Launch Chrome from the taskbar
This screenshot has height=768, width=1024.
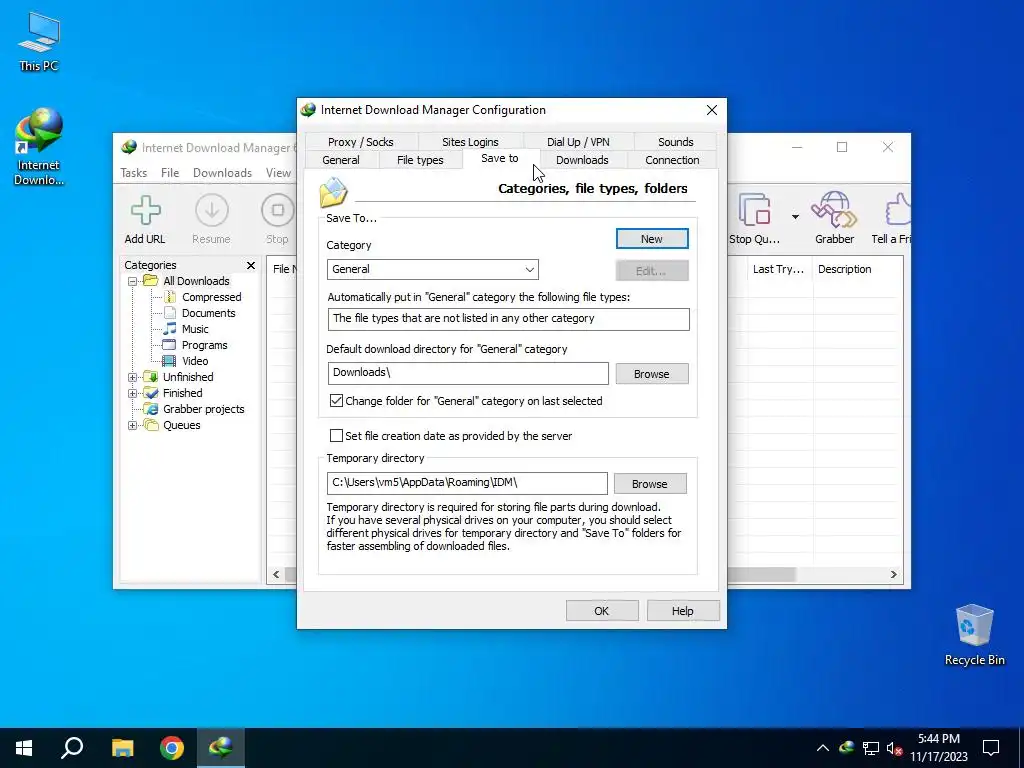coord(172,748)
